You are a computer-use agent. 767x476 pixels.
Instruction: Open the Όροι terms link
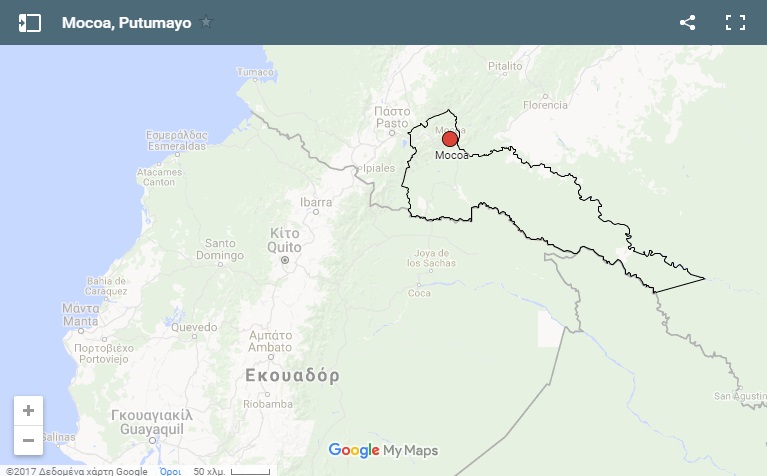[x=170, y=471]
